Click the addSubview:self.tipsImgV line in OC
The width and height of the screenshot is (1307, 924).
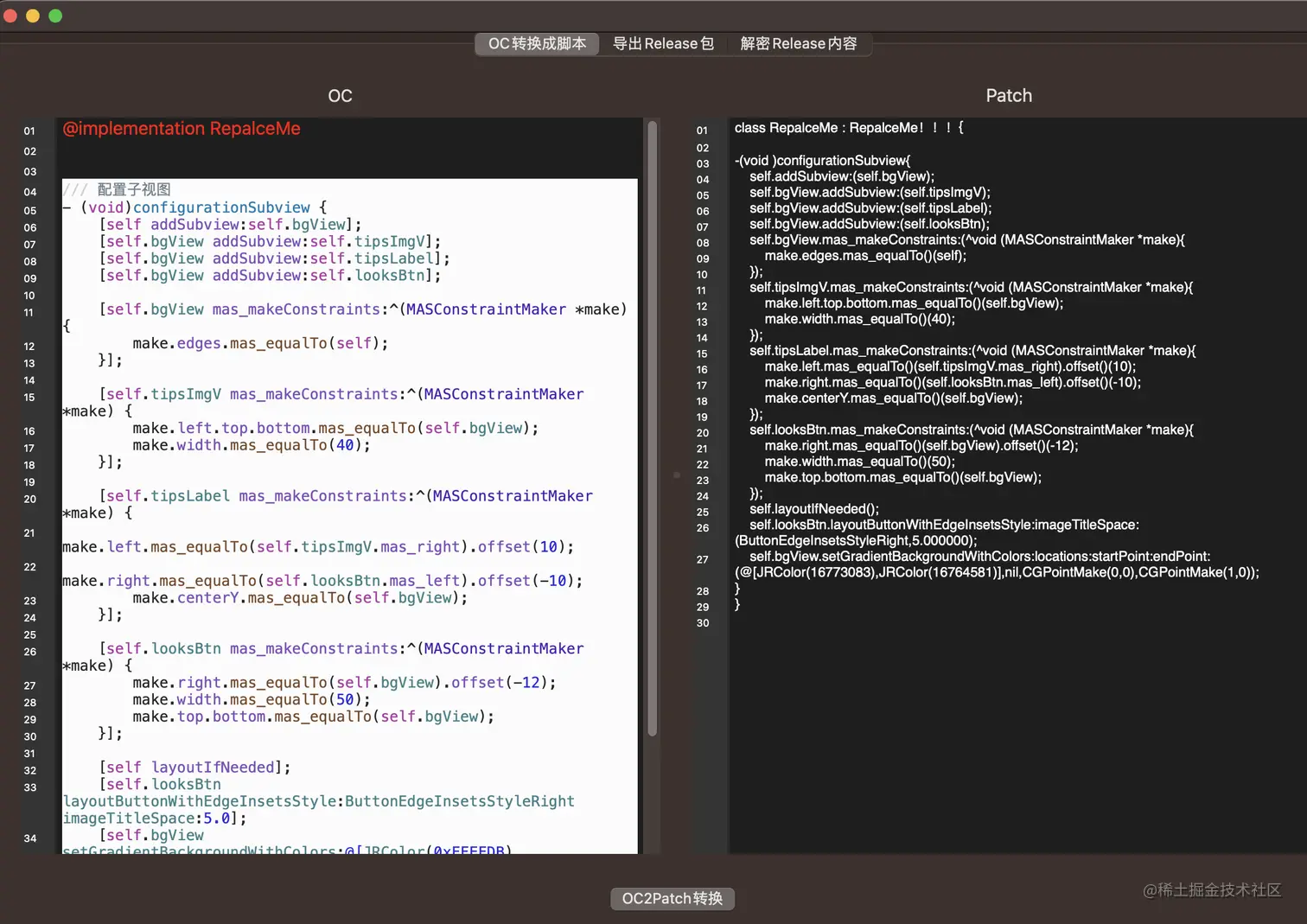click(x=270, y=241)
